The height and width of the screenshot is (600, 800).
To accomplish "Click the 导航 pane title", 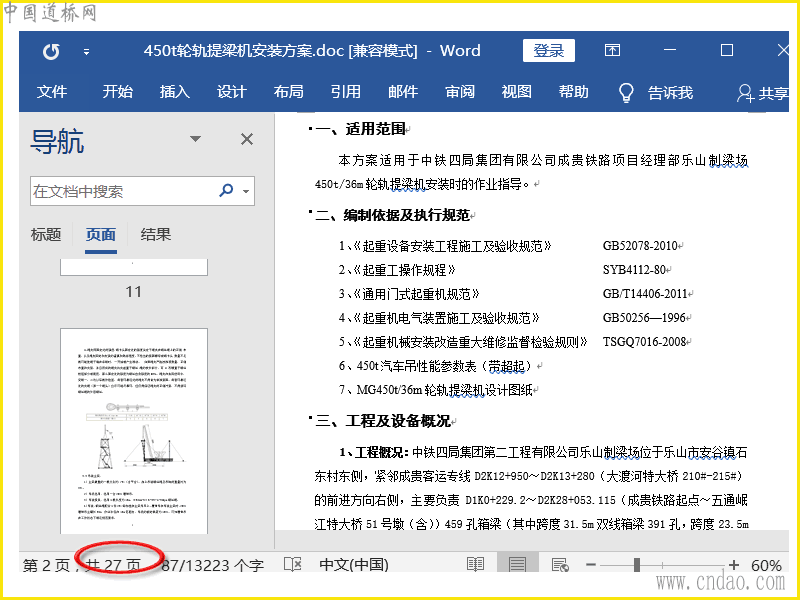I will [57, 141].
